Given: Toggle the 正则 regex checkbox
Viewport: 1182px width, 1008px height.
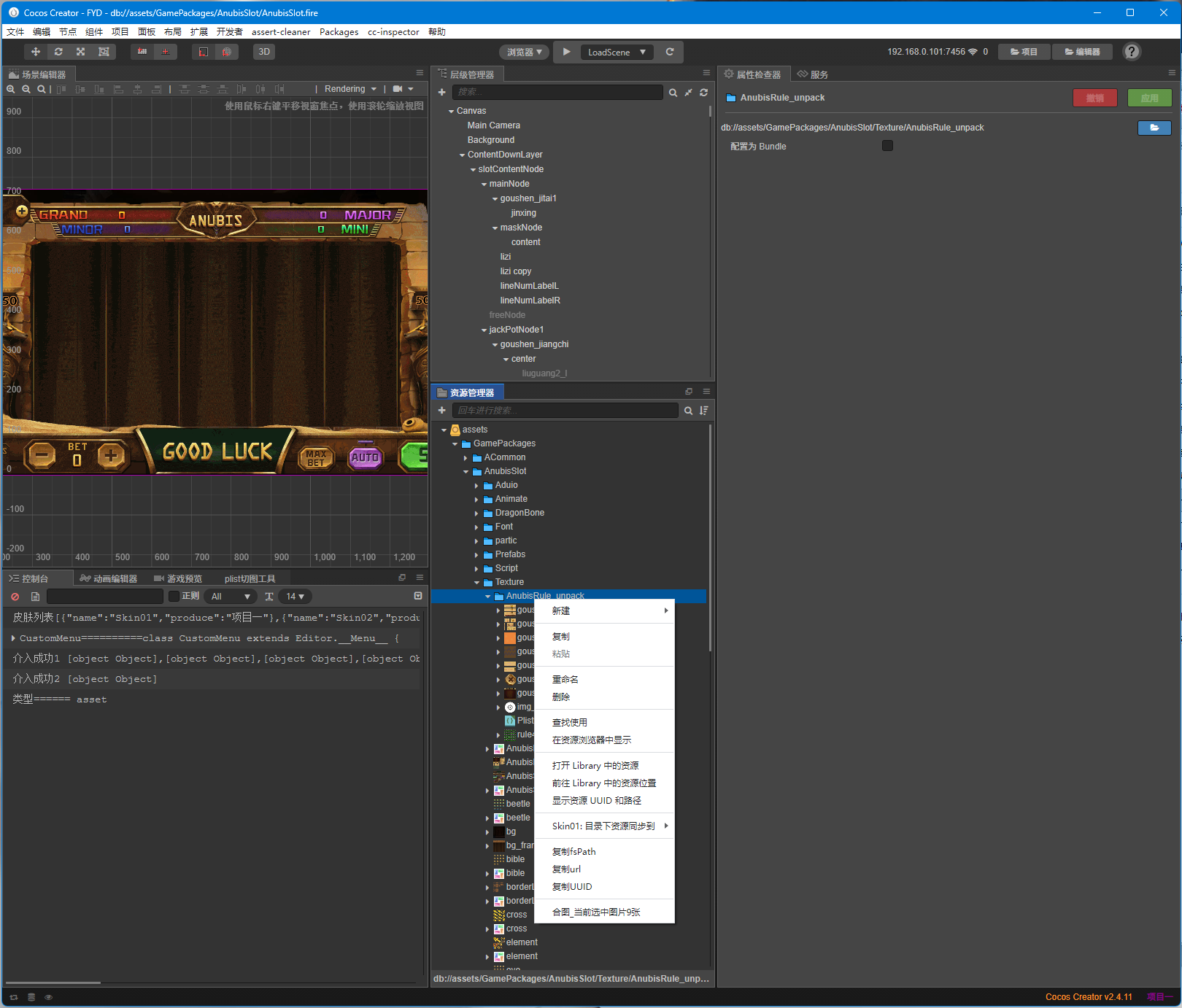Looking at the screenshot, I should click(x=174, y=596).
